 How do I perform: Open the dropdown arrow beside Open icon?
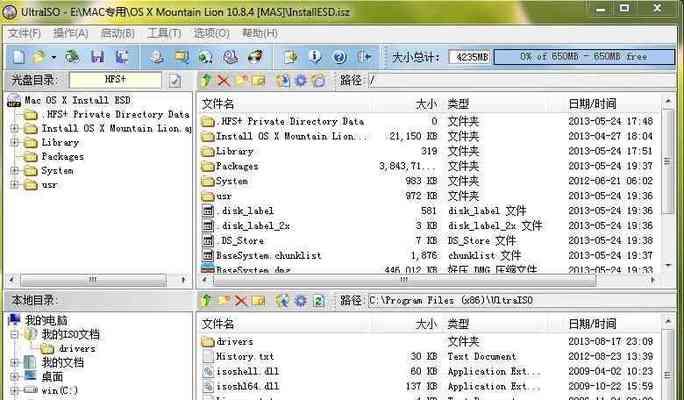53,57
